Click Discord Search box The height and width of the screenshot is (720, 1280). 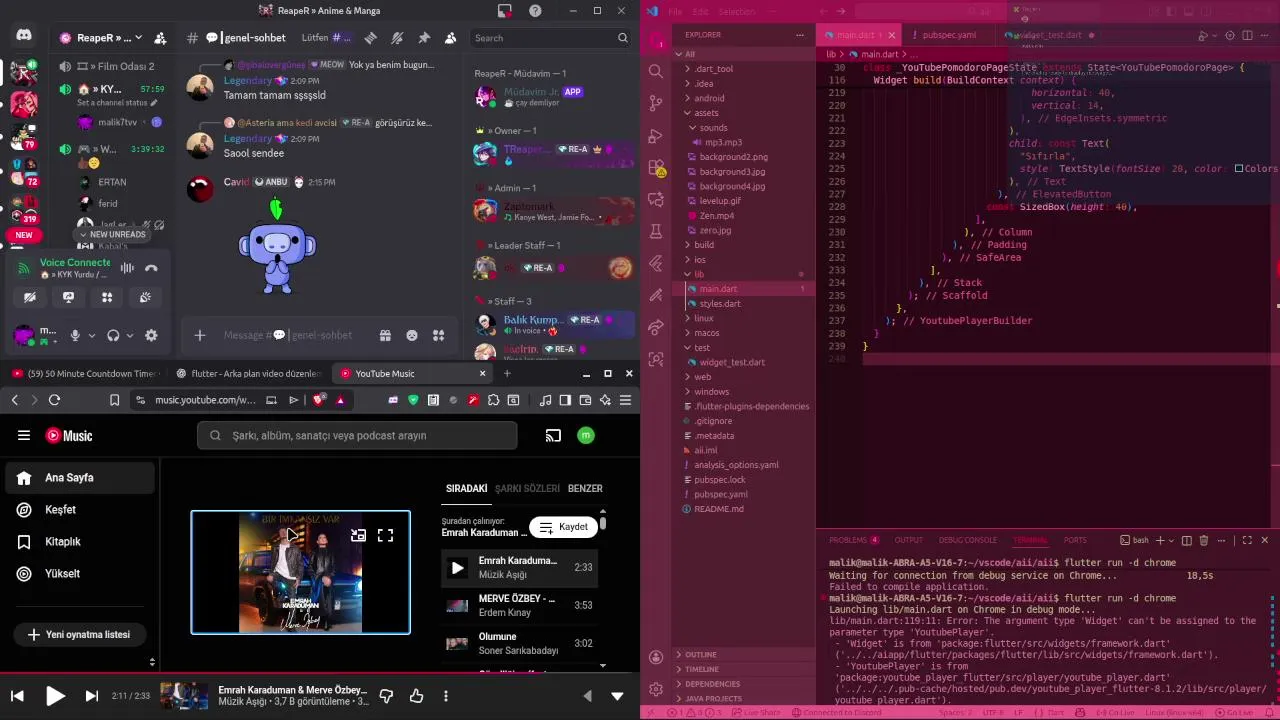pyautogui.click(x=551, y=38)
